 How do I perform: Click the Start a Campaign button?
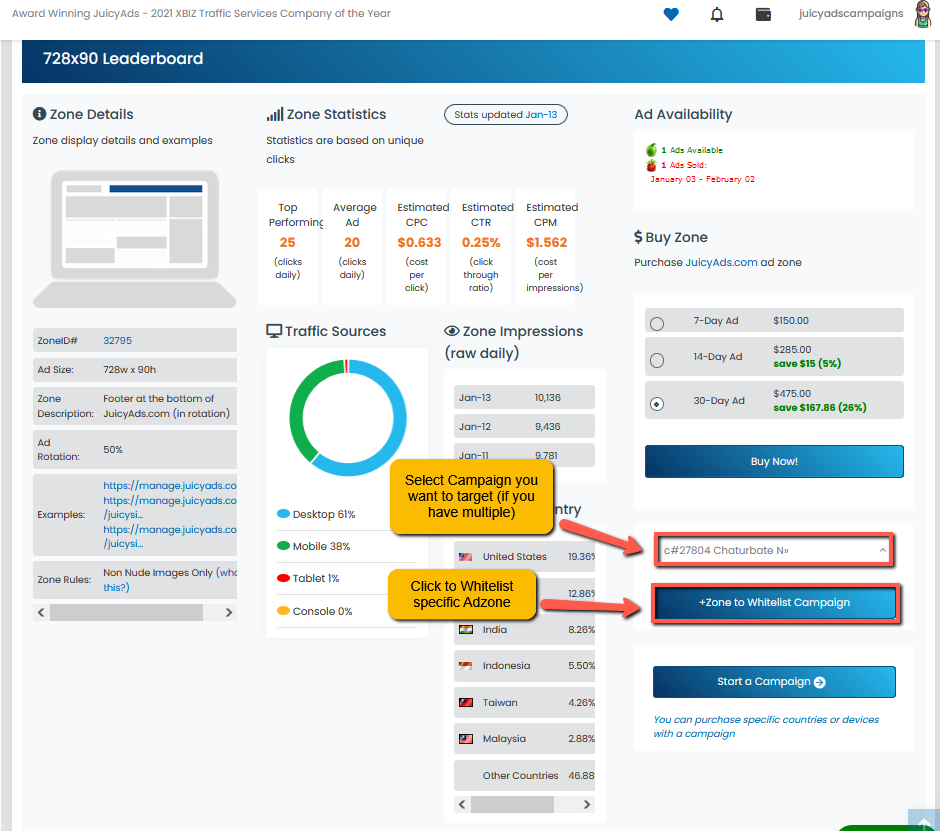(774, 682)
